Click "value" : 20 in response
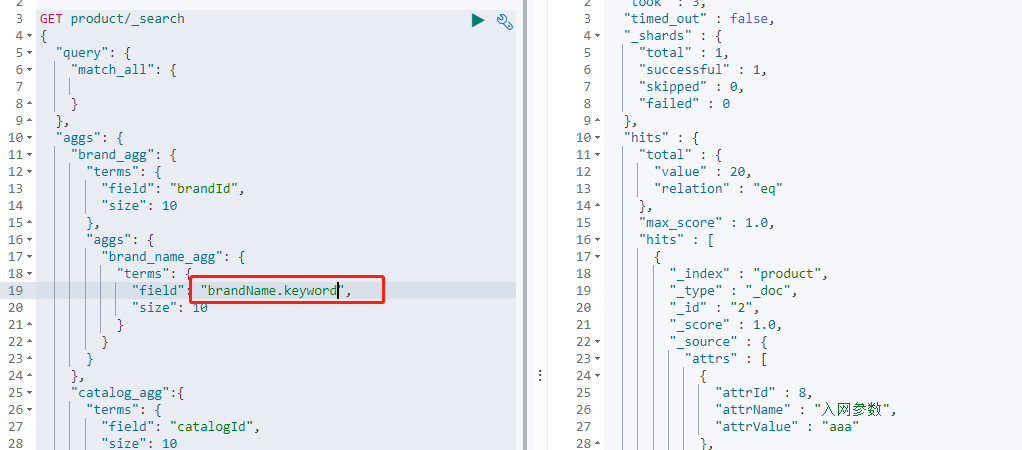 [703, 172]
